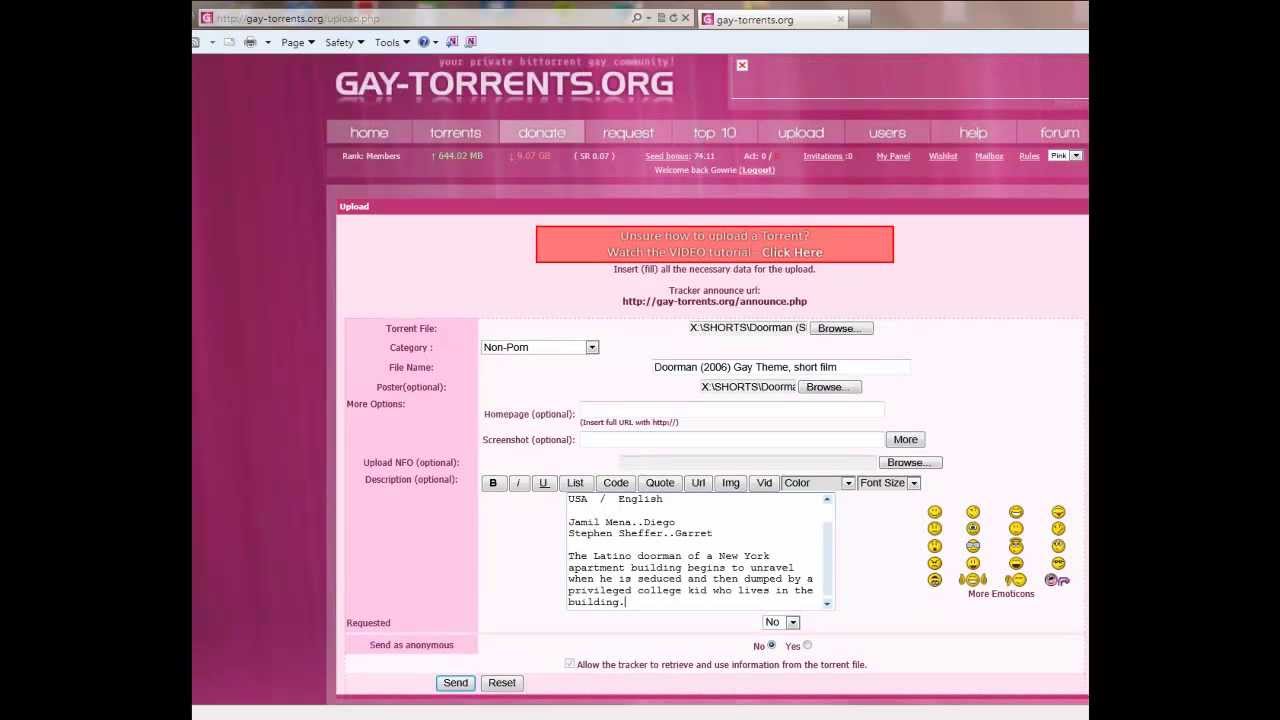Expand the browser Page menu
This screenshot has width=1280, height=720.
click(297, 42)
